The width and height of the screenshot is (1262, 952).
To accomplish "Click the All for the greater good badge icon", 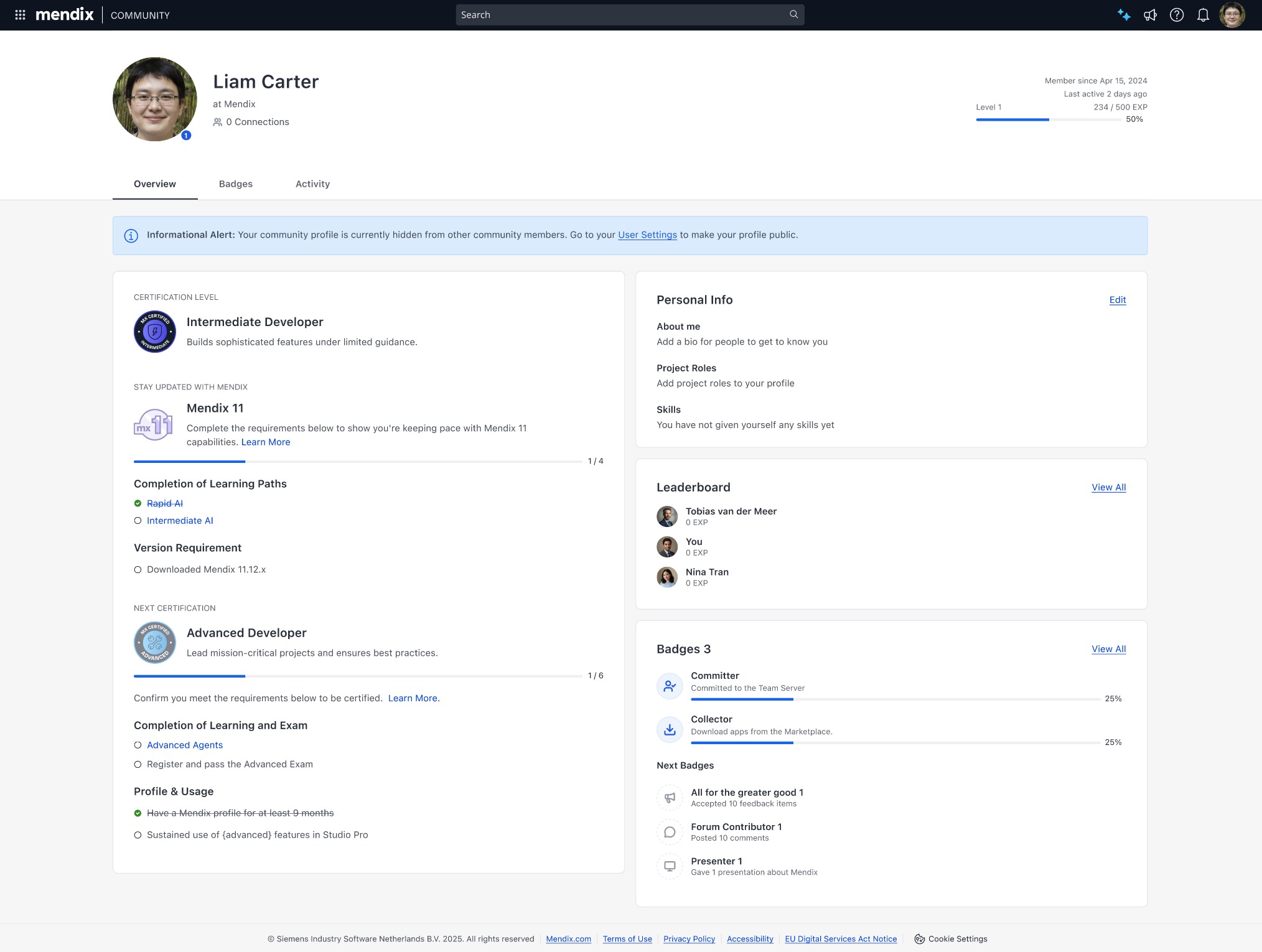I will pos(670,798).
